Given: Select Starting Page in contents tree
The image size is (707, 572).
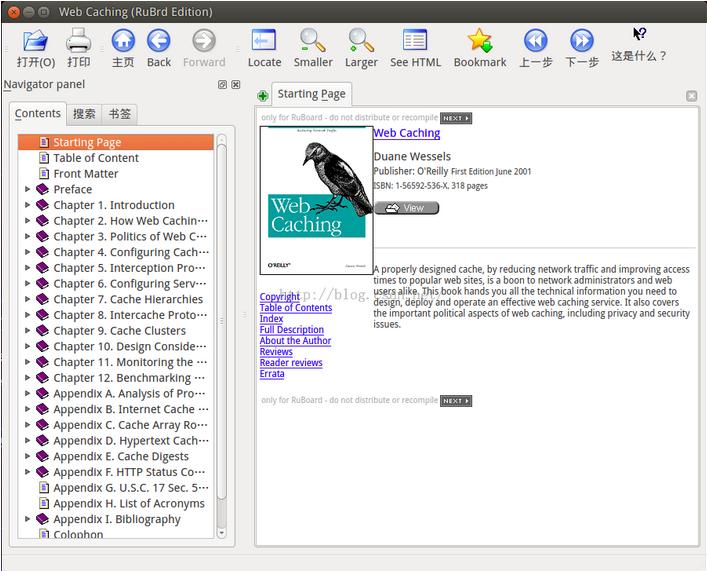Looking at the screenshot, I should pyautogui.click(x=115, y=142).
